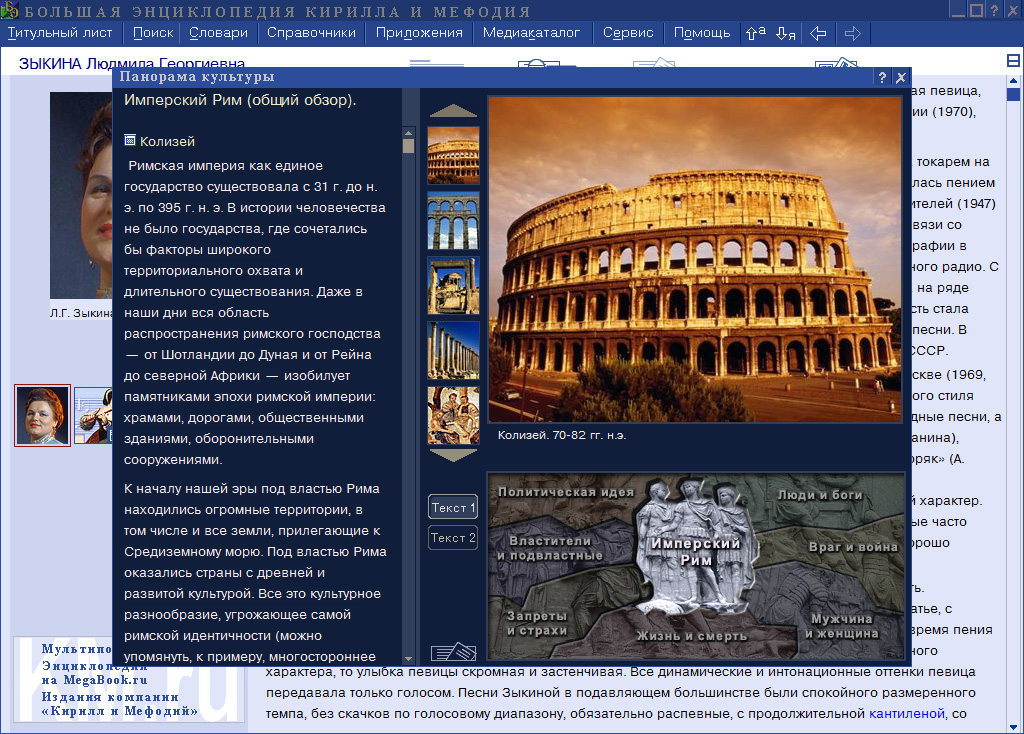Toggle the panel layout icon at top right
Screen dimensions: 1024x734
[x=1013, y=61]
